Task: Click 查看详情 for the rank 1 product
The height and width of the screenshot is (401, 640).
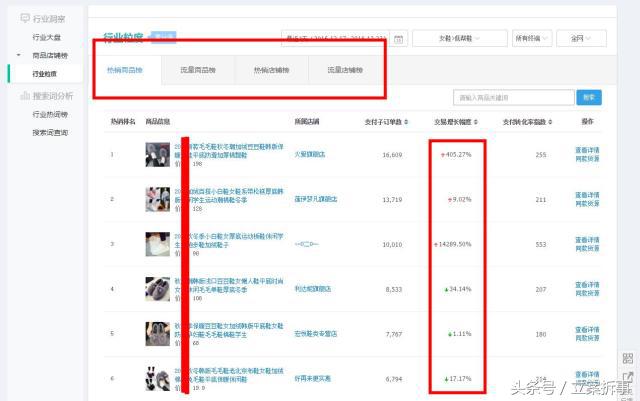Action: (587, 150)
